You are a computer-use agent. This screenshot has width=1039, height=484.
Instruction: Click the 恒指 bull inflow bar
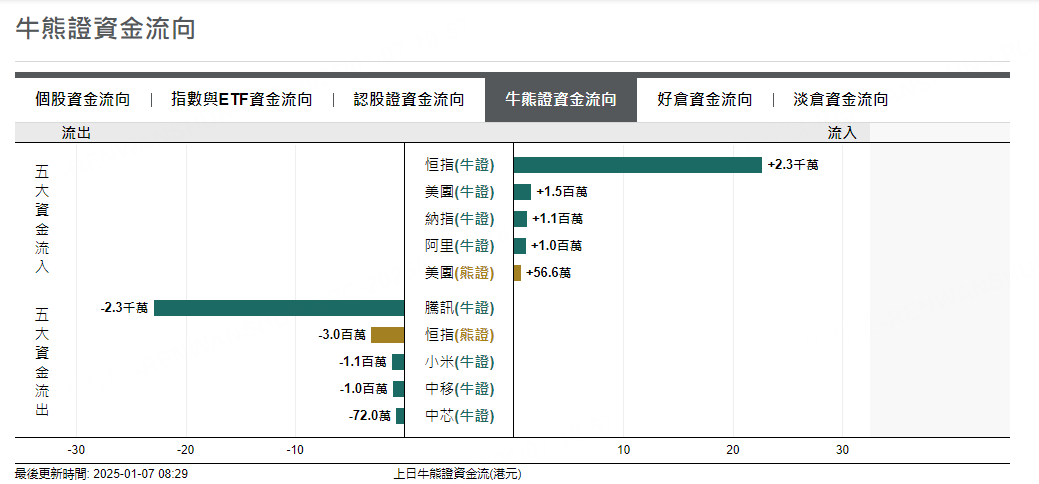click(637, 165)
